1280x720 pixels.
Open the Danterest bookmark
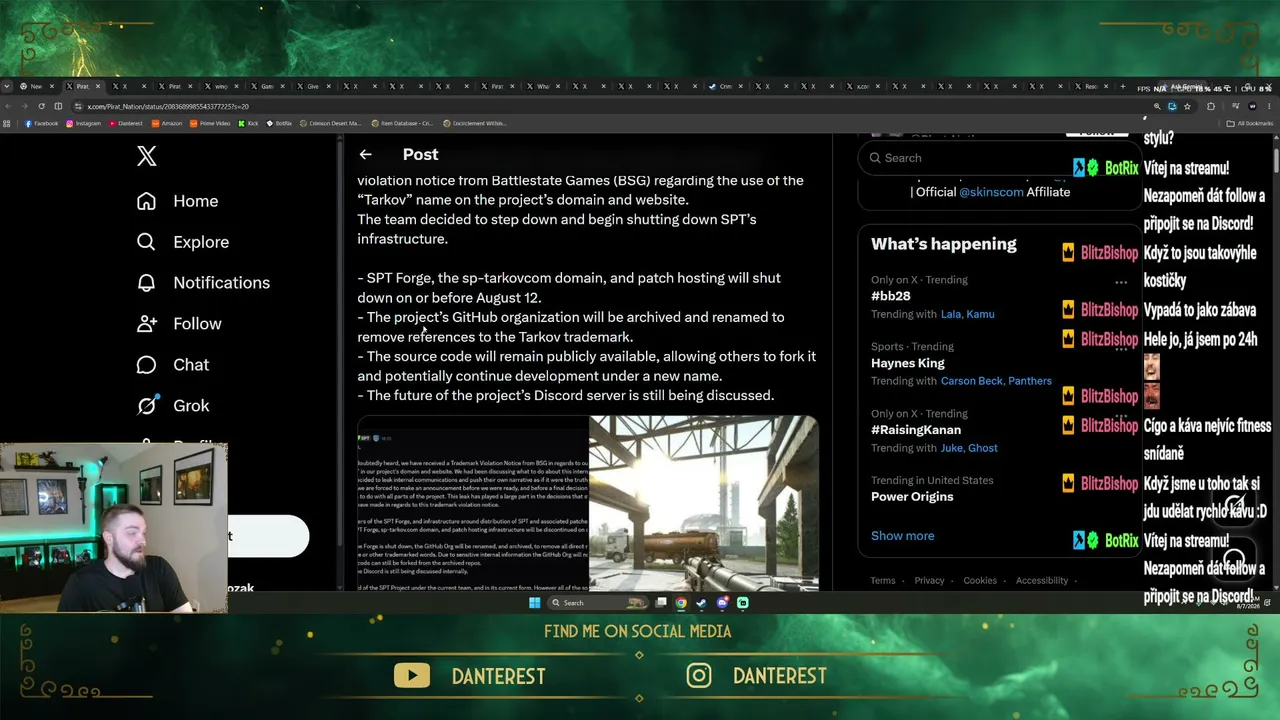(x=126, y=124)
